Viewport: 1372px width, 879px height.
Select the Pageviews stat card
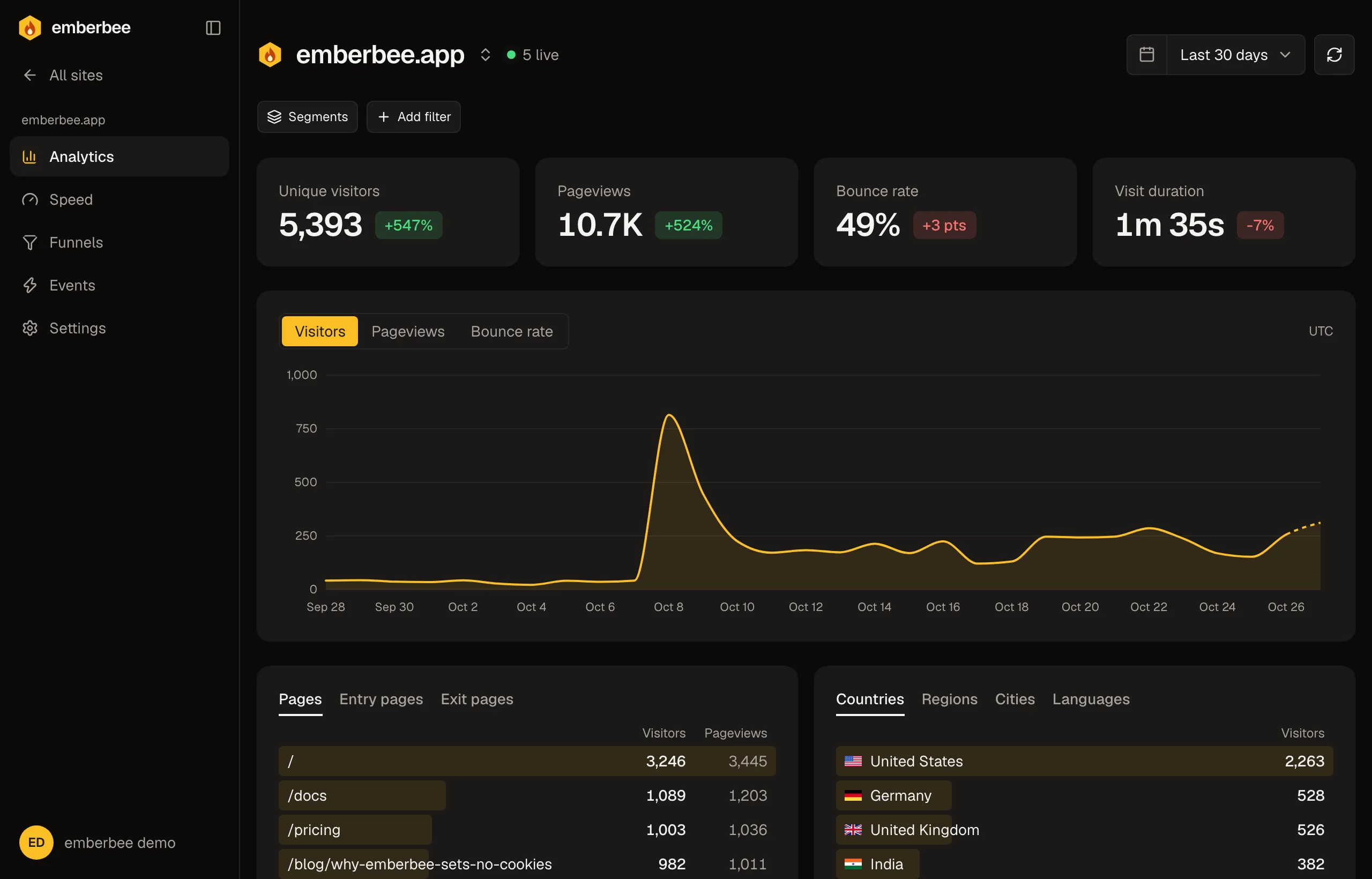coord(666,212)
